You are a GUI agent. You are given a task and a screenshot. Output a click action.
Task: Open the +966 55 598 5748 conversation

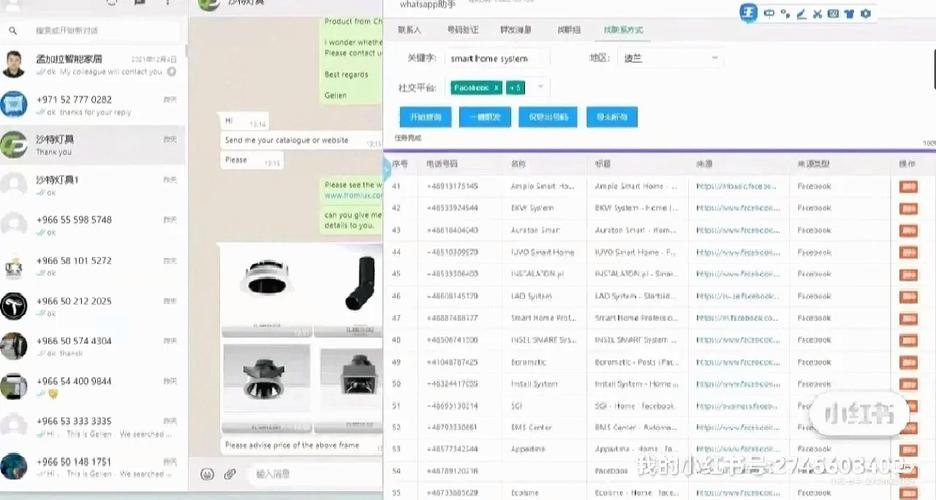(x=93, y=226)
